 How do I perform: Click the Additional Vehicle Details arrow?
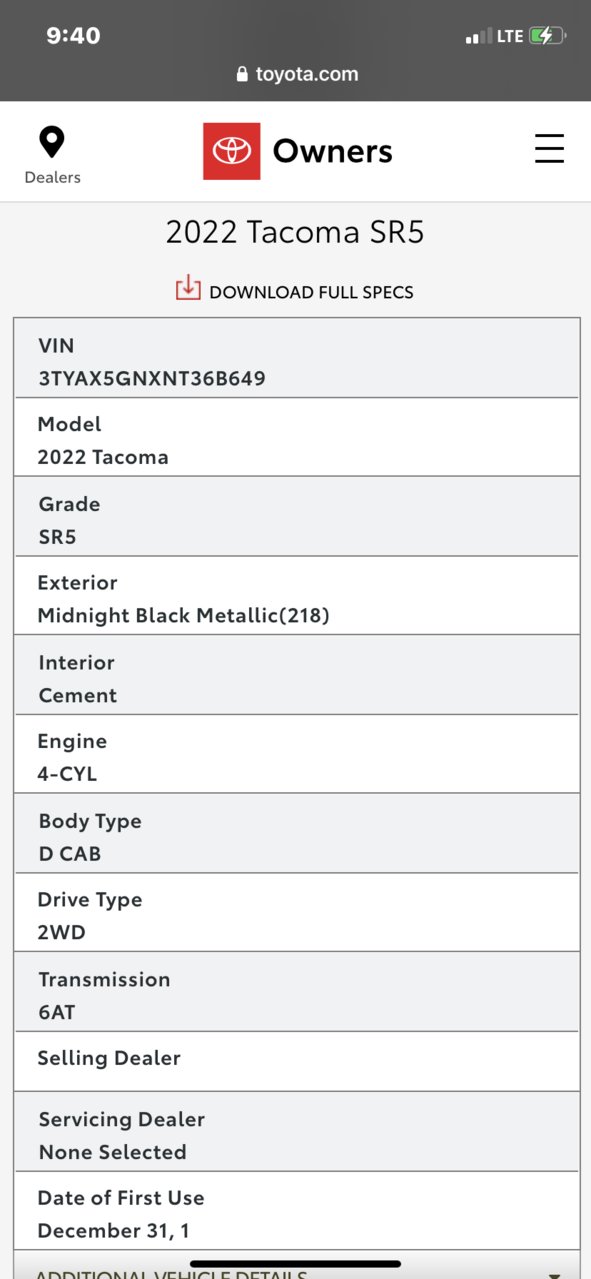(554, 1274)
